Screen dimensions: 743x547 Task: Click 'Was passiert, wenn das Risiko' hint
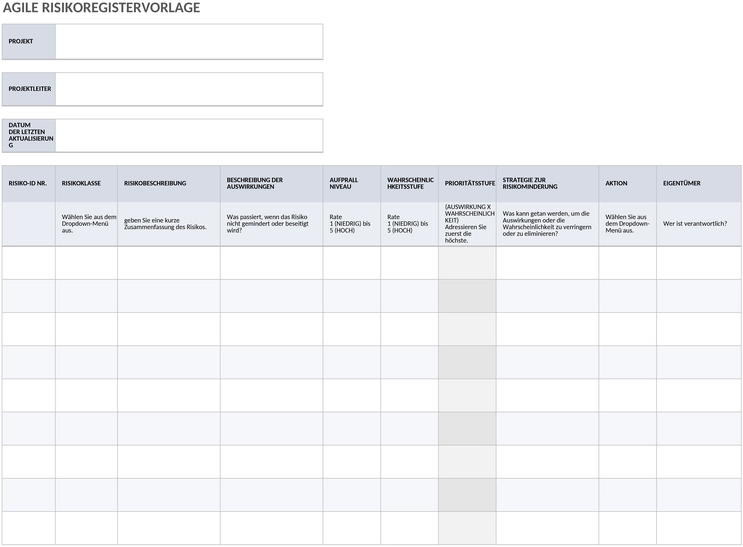tap(267, 224)
